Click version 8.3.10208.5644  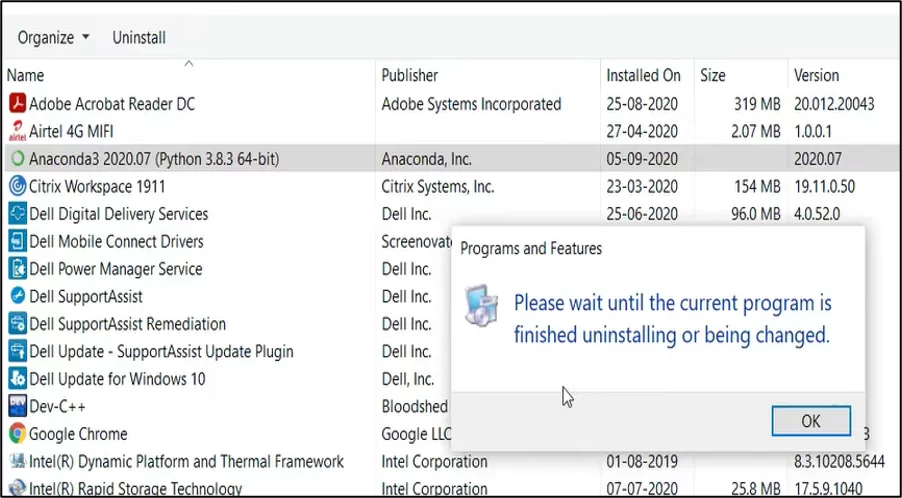point(840,461)
